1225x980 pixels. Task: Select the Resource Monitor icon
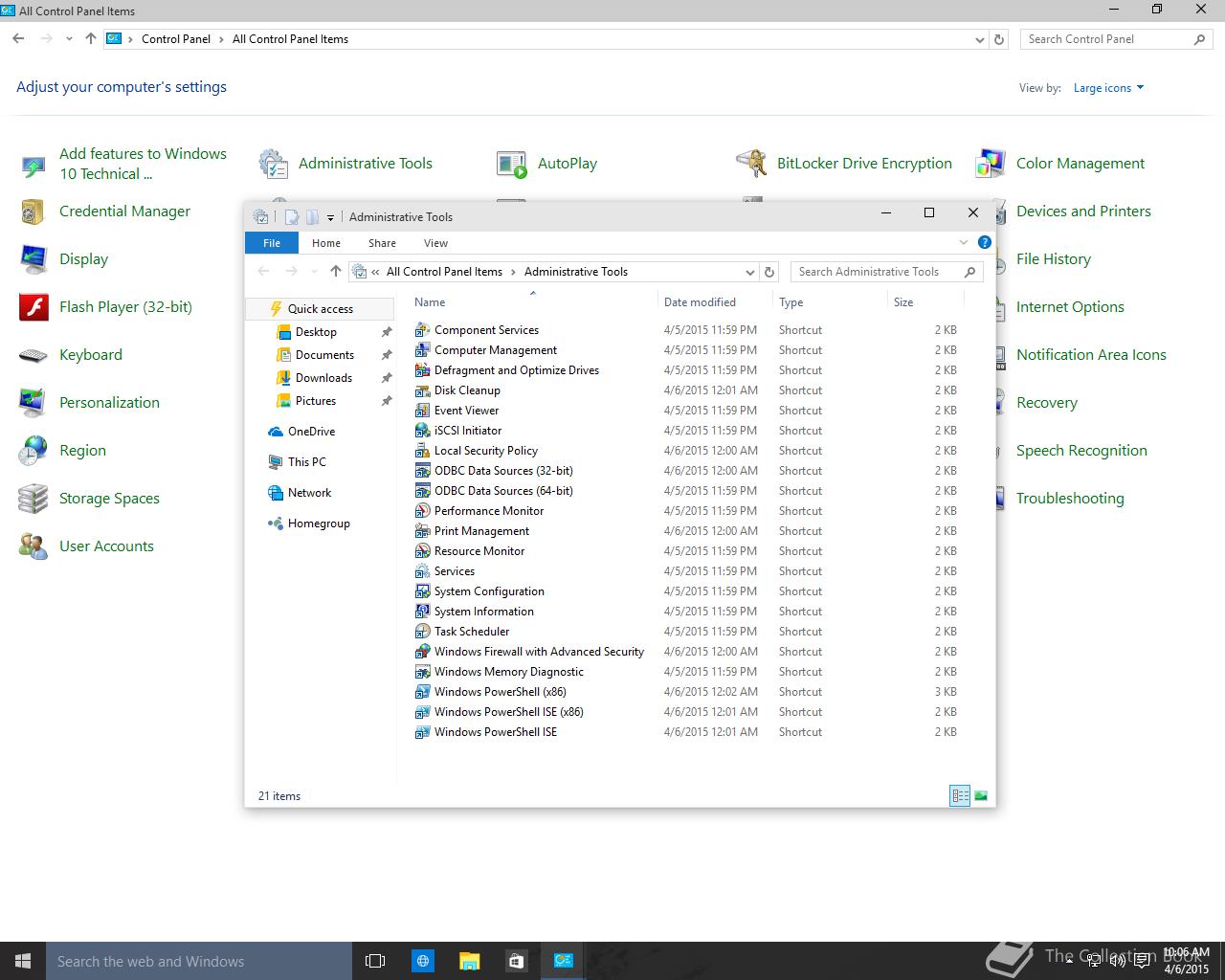422,551
